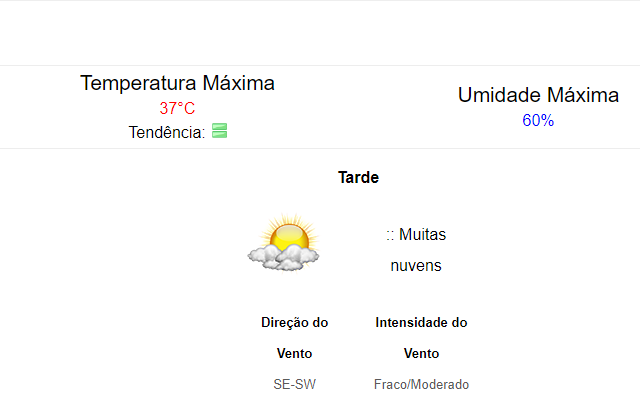The width and height of the screenshot is (640, 413).
Task: Click the word nuvens below Muitas
Action: coord(416,266)
